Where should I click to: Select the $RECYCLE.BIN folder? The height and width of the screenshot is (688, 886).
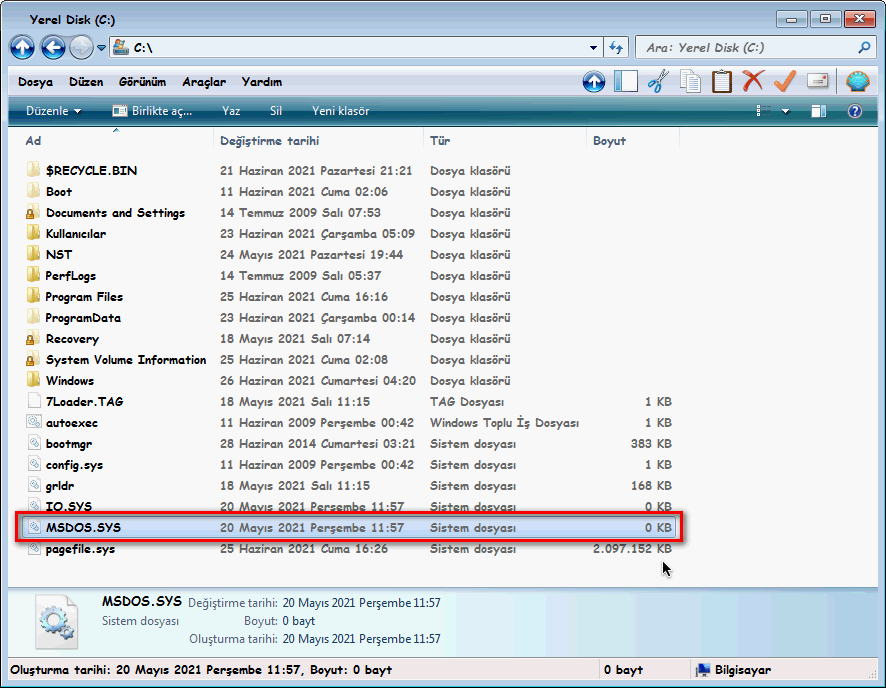click(x=91, y=171)
